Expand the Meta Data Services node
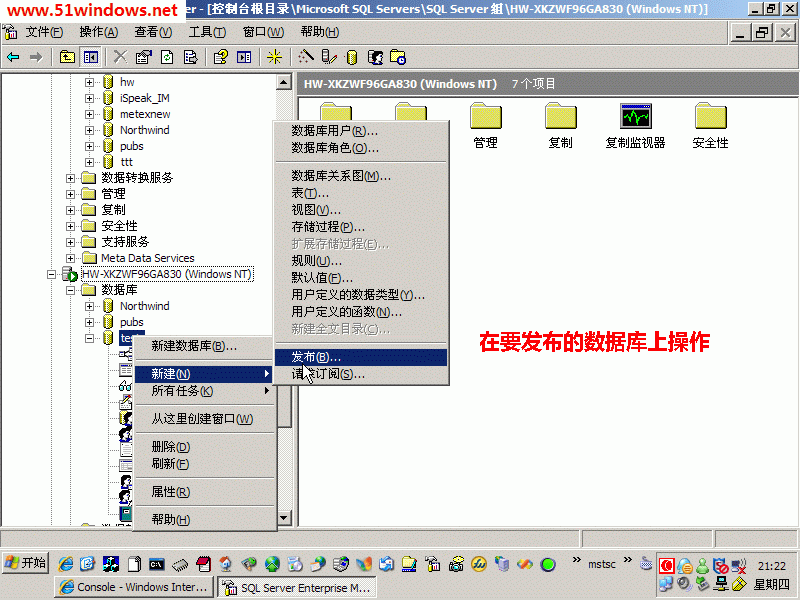 click(71, 258)
